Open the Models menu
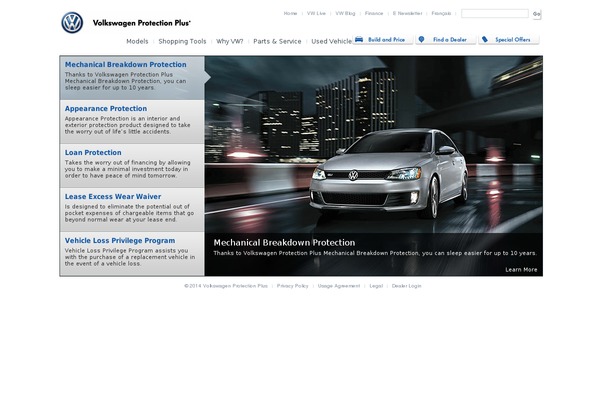This screenshot has height=400, width=600. tap(137, 41)
